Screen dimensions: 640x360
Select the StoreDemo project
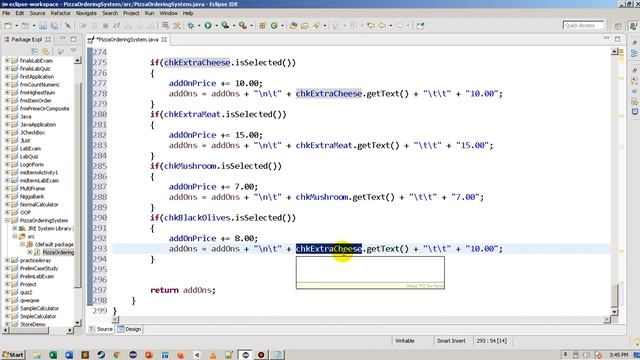point(32,324)
